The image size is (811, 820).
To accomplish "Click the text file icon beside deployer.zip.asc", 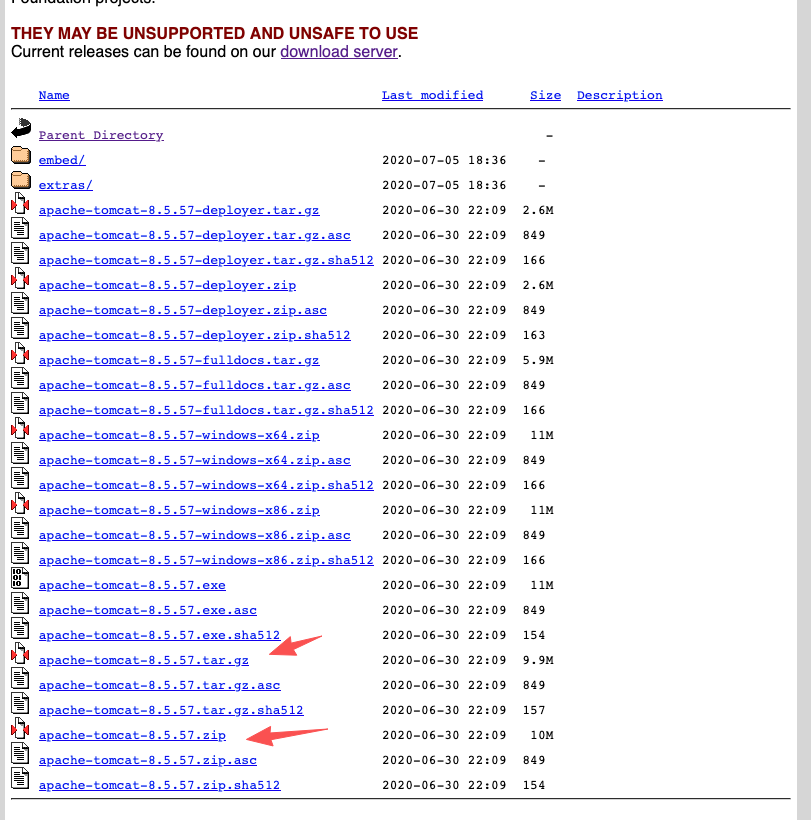I will (x=20, y=303).
